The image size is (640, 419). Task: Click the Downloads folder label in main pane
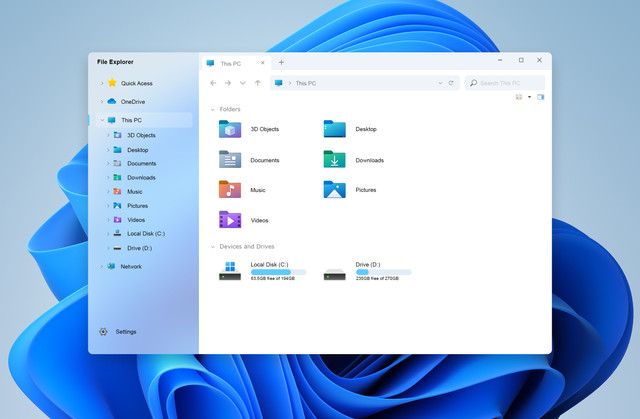point(369,160)
